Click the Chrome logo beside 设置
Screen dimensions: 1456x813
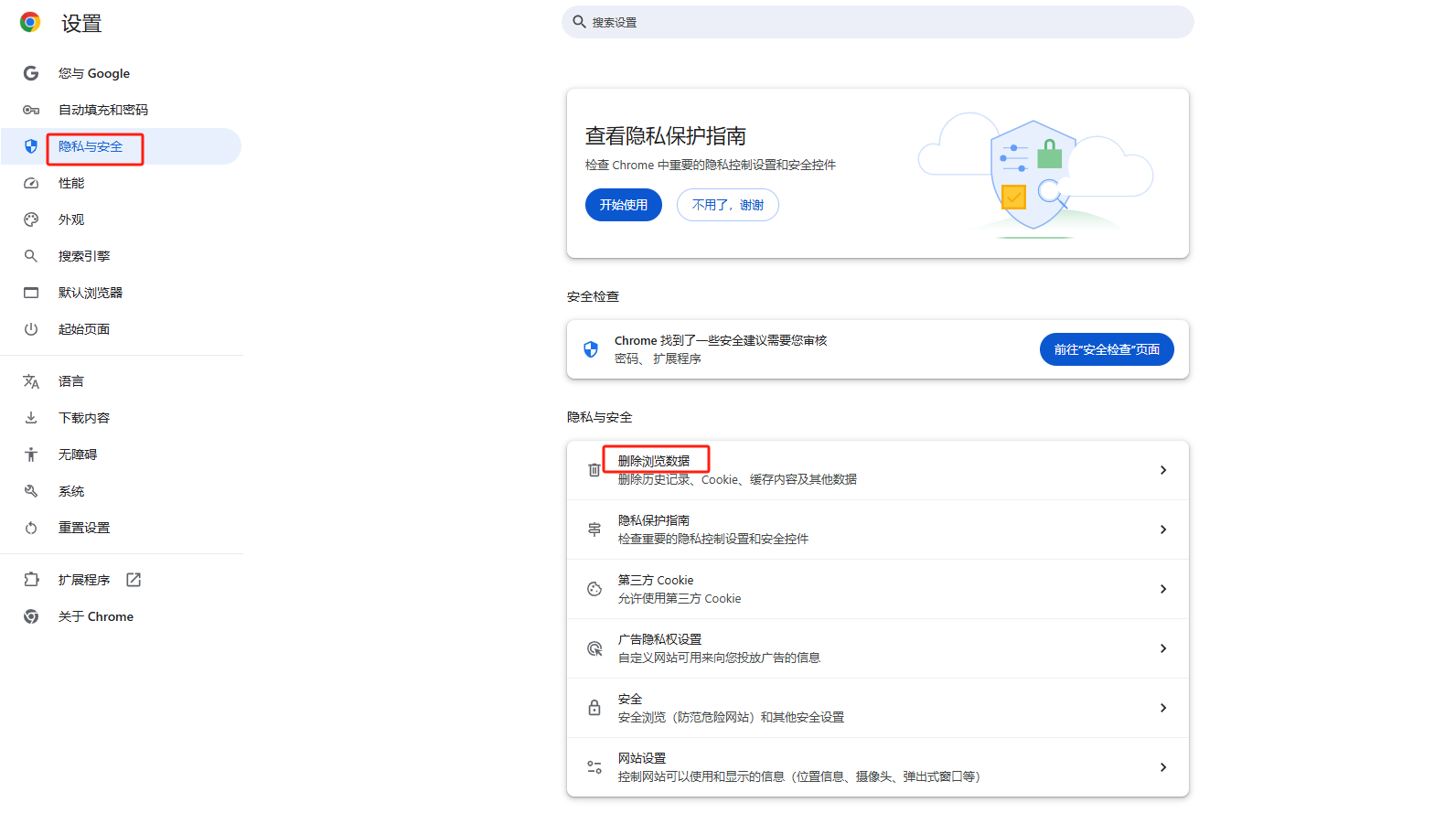click(30, 23)
